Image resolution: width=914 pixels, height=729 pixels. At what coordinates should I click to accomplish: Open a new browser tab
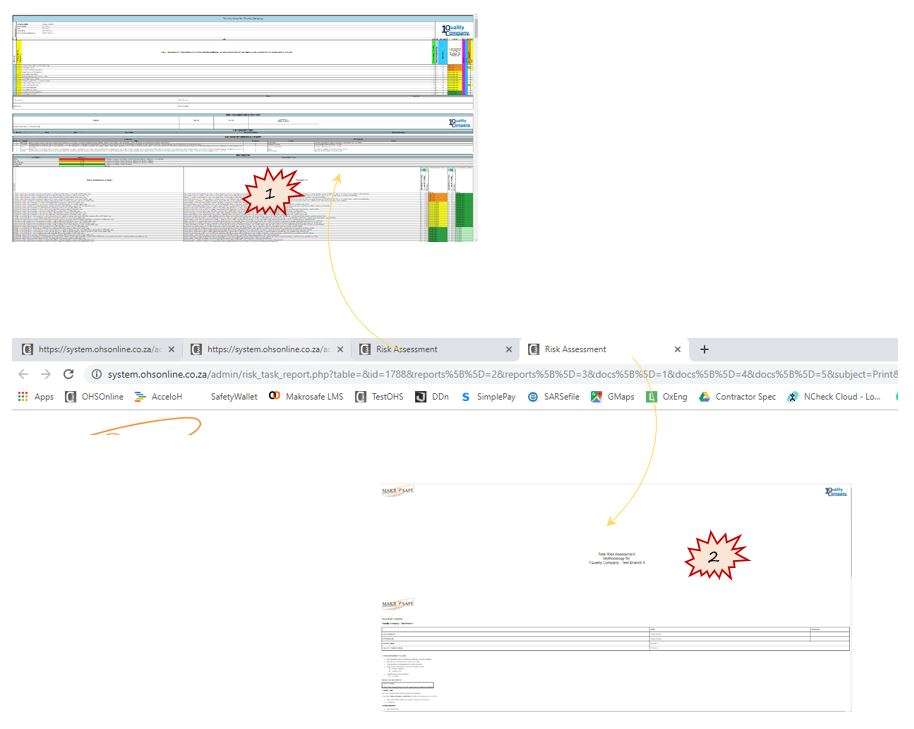704,349
